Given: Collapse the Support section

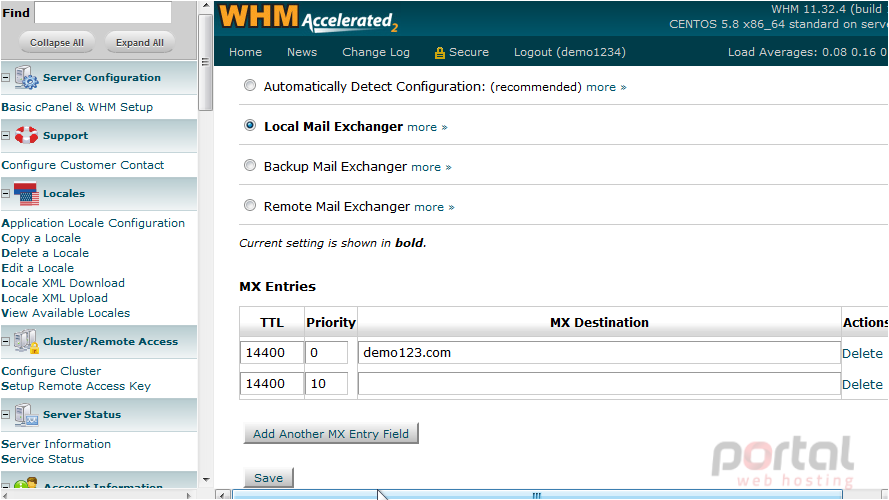Looking at the screenshot, I should pyautogui.click(x=6, y=135).
